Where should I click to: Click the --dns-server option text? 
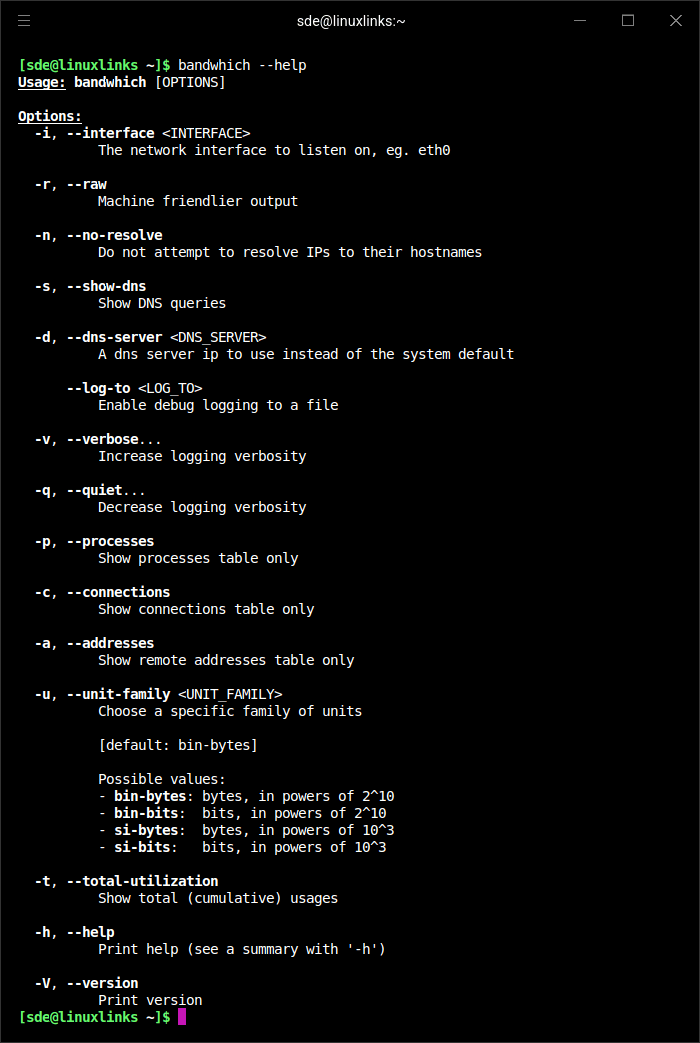tap(114, 337)
